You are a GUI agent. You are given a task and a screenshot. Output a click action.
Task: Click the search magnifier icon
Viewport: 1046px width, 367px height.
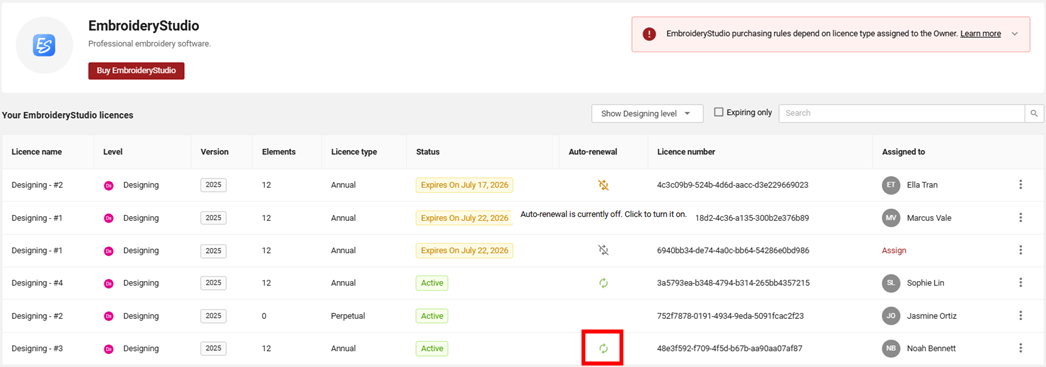(1034, 113)
